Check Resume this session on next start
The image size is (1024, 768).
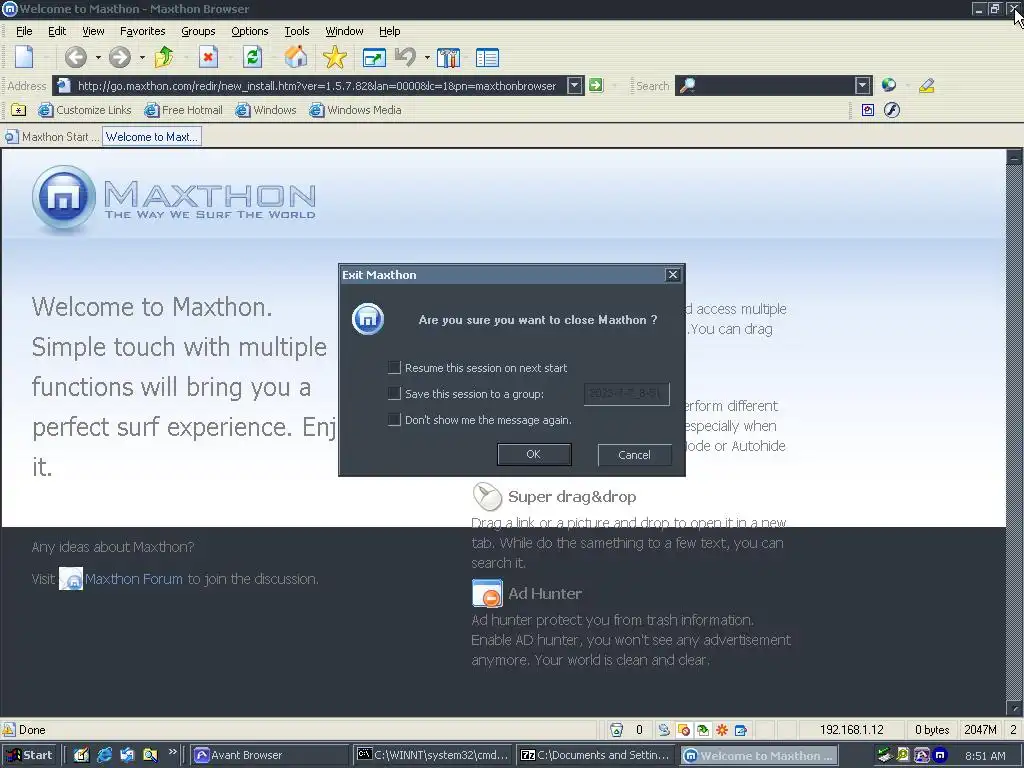click(x=394, y=368)
